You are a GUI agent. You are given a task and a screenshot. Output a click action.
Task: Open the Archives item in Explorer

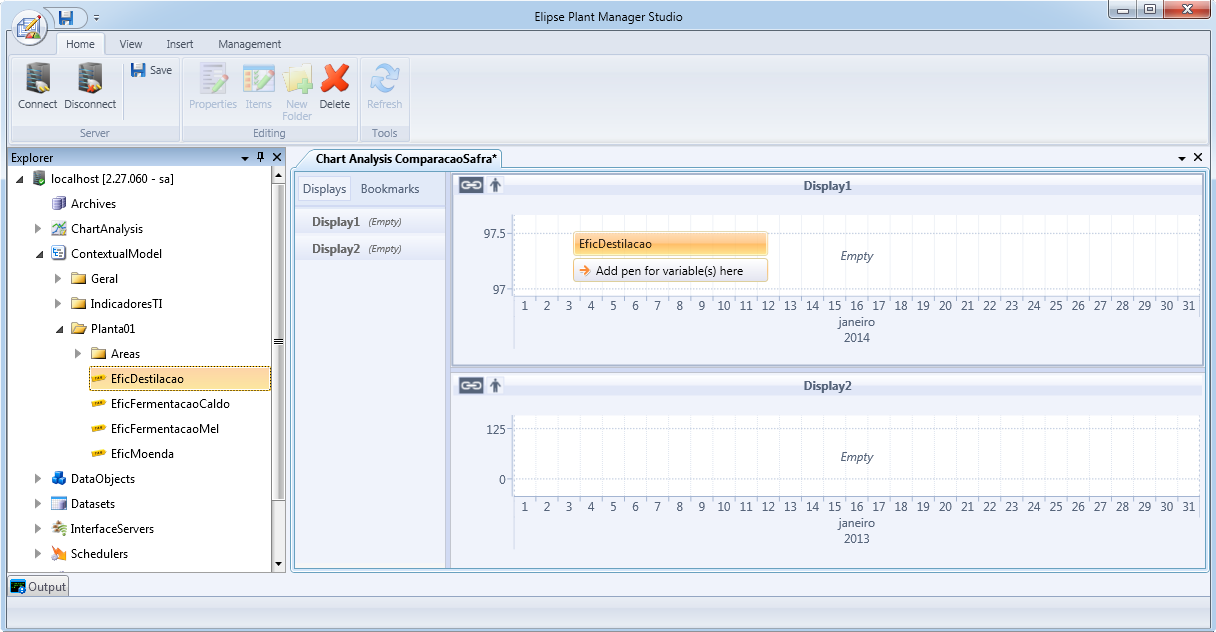(93, 204)
